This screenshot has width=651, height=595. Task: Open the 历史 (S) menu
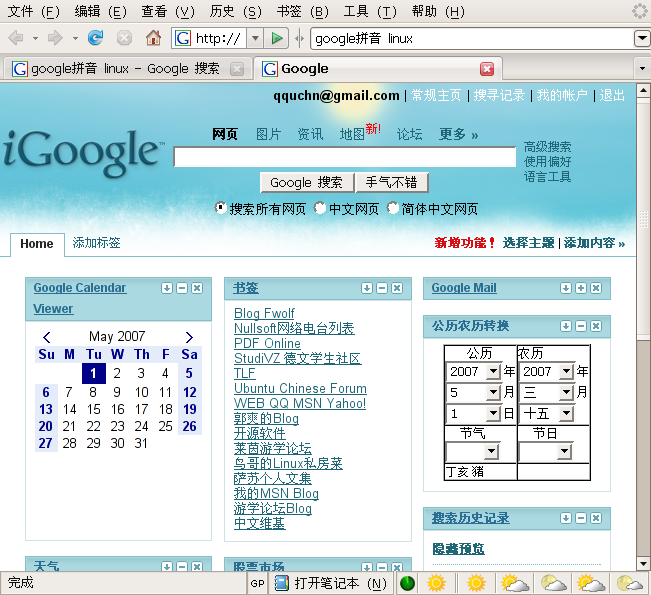point(235,11)
